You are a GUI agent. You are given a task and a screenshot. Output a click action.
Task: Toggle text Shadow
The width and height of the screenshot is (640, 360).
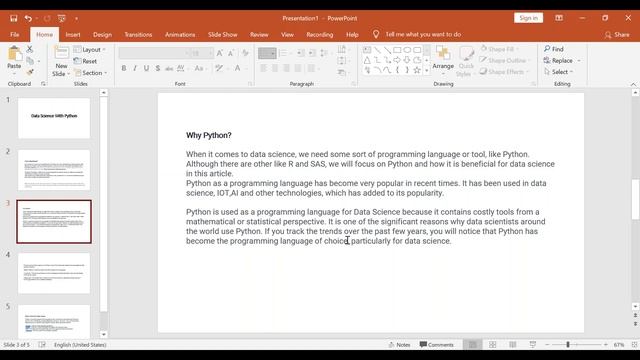pos(158,68)
